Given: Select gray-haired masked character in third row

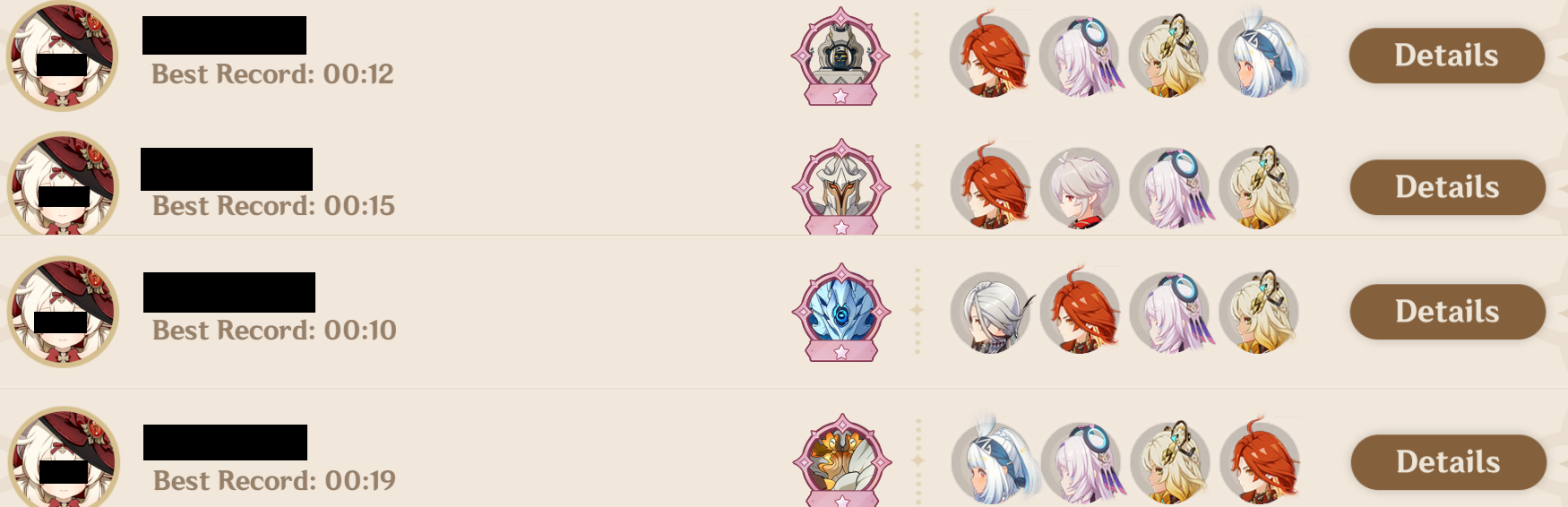Looking at the screenshot, I should point(990,312).
